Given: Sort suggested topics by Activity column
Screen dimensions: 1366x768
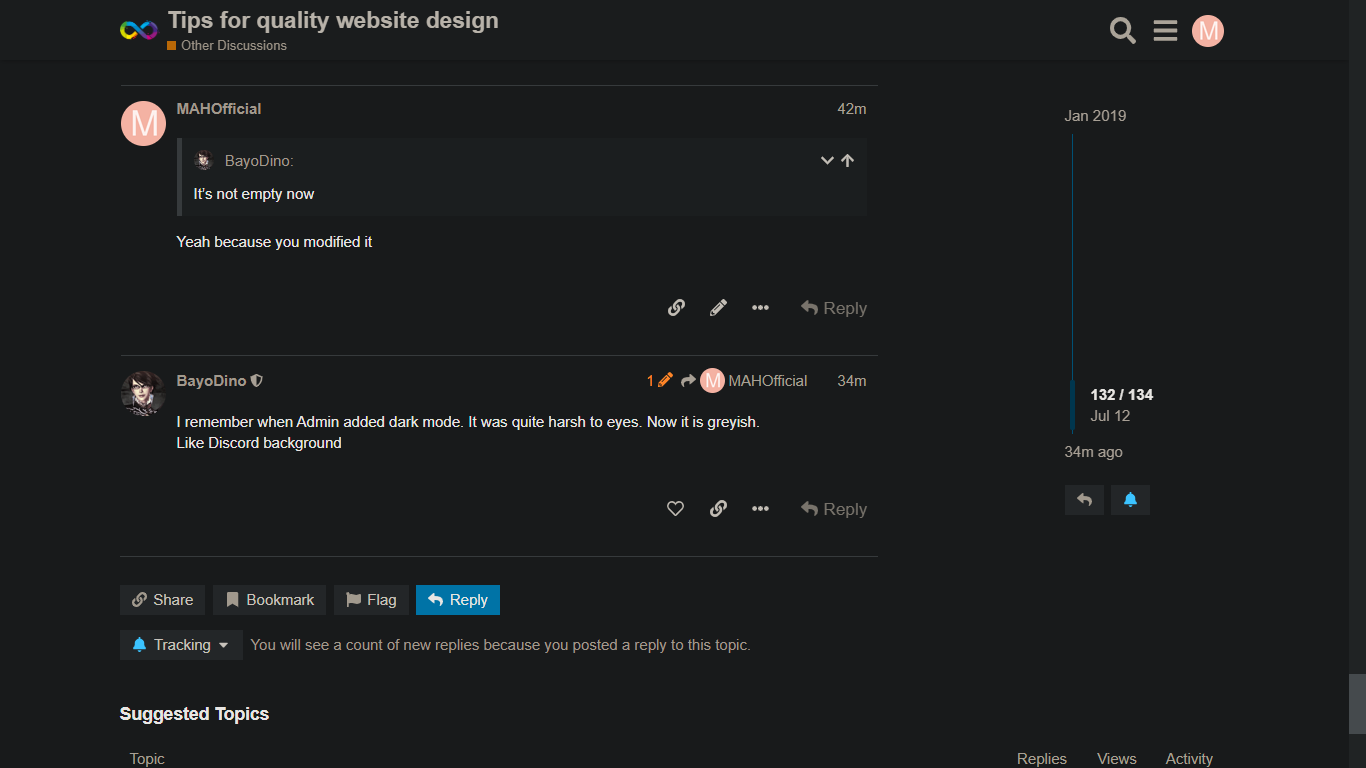Looking at the screenshot, I should (x=1188, y=759).
